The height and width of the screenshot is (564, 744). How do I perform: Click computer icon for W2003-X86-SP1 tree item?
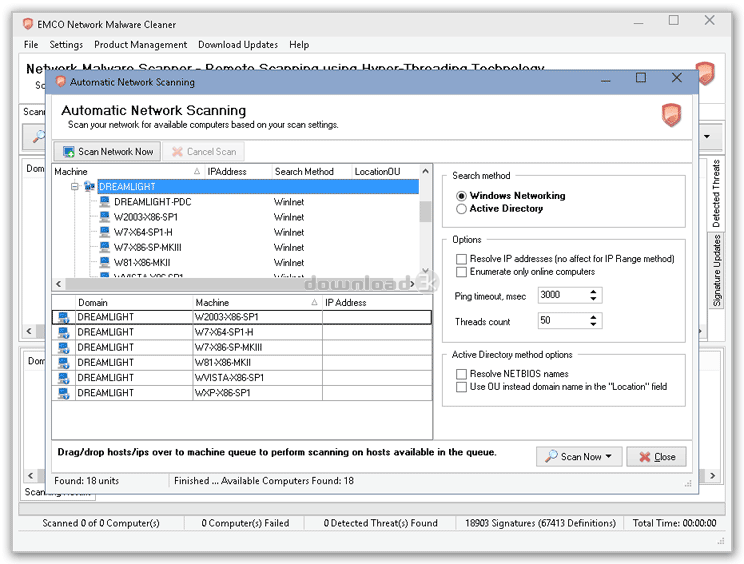pyautogui.click(x=104, y=217)
